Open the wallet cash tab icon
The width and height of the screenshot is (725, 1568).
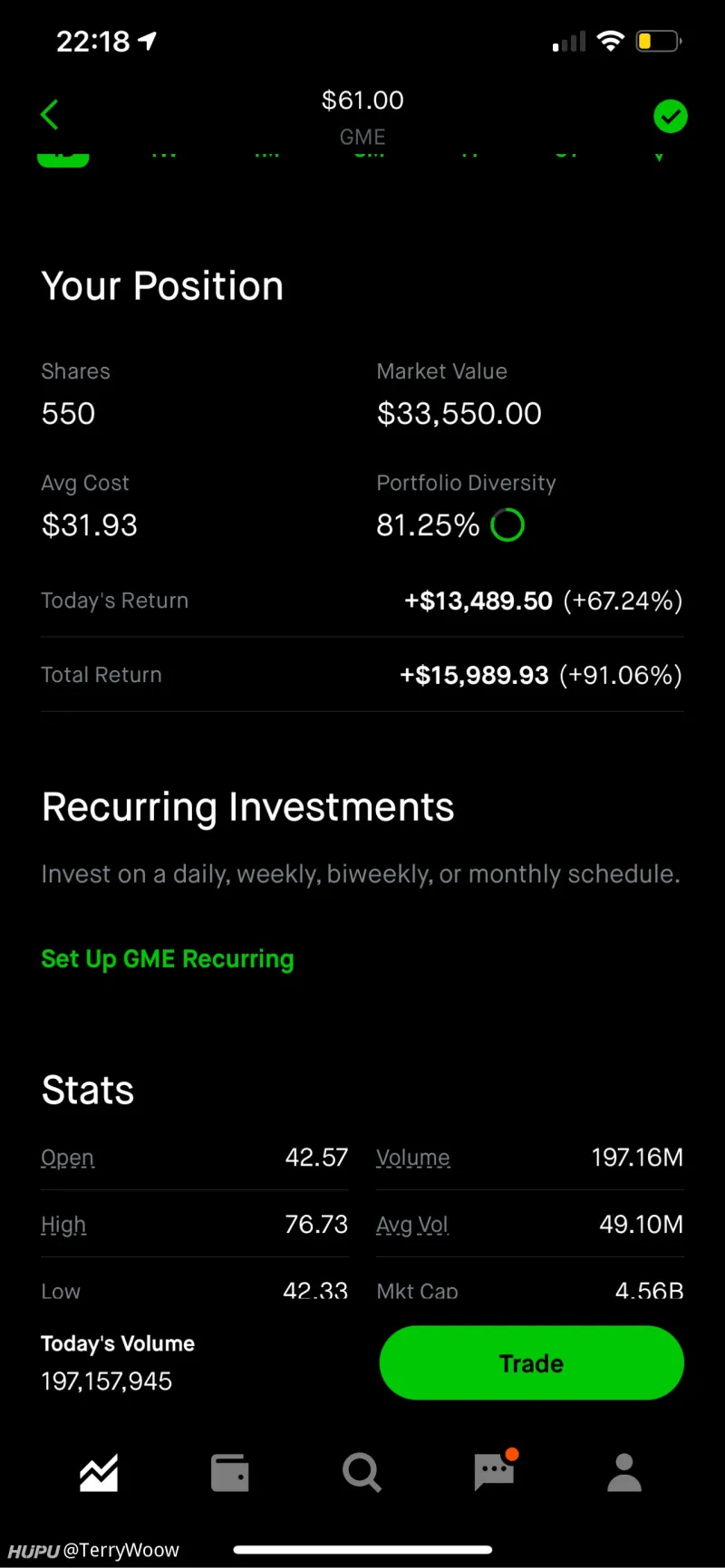229,1472
